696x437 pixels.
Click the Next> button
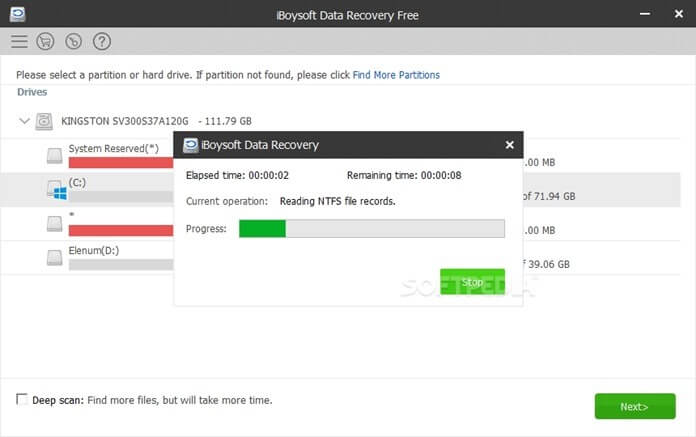pyautogui.click(x=635, y=406)
